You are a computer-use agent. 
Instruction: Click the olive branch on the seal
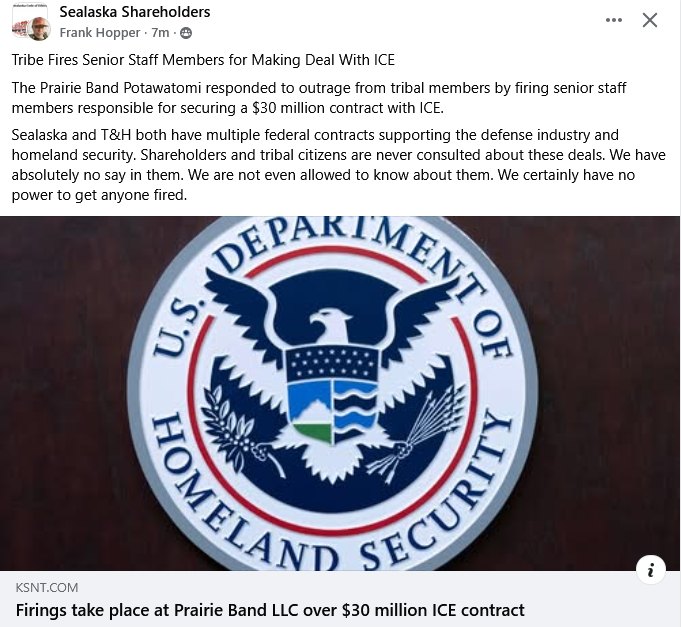tap(237, 430)
